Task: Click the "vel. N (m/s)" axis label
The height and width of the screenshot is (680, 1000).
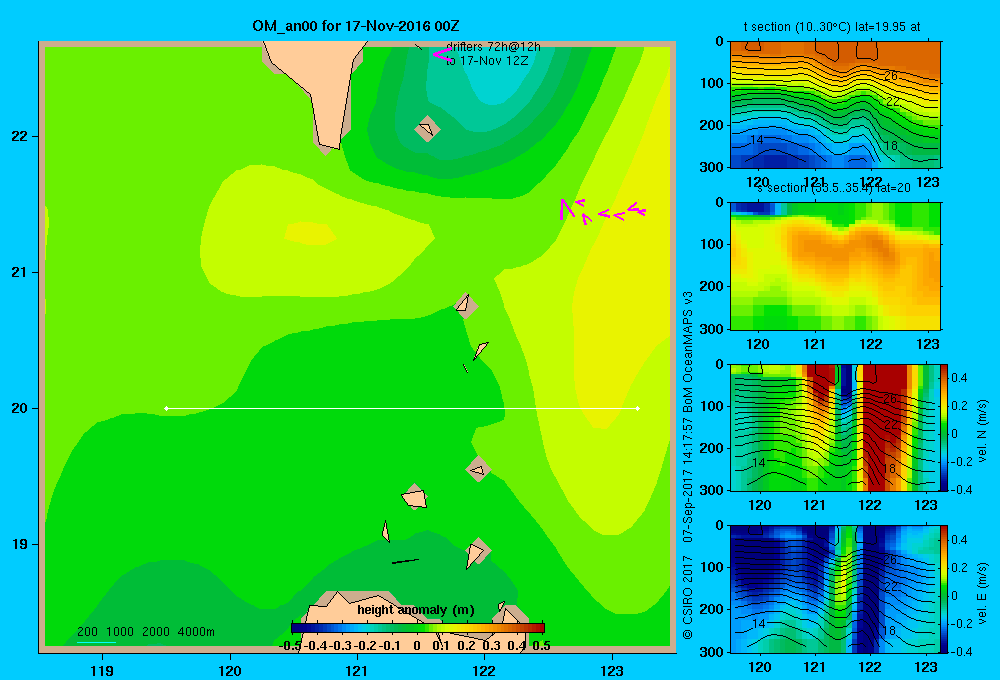Action: pyautogui.click(x=983, y=431)
